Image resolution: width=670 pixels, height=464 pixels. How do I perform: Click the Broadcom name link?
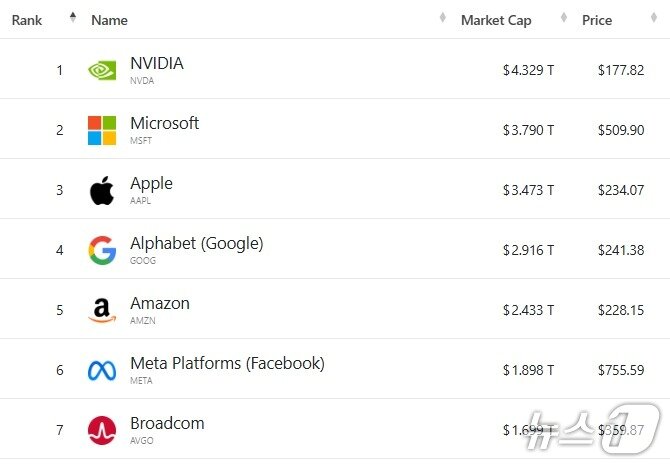click(167, 423)
